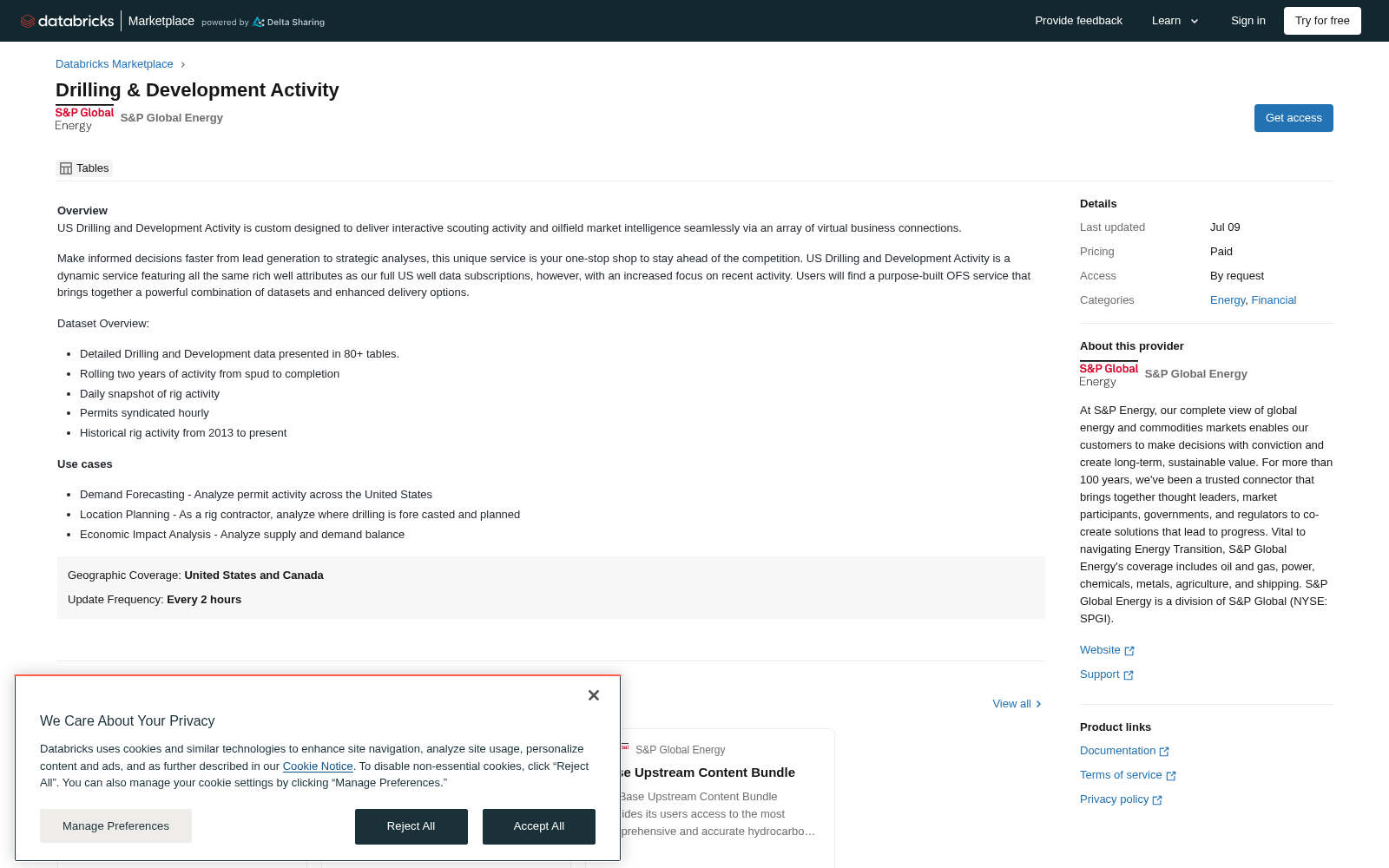
Task: Click Manage Preferences button
Action: (x=115, y=826)
